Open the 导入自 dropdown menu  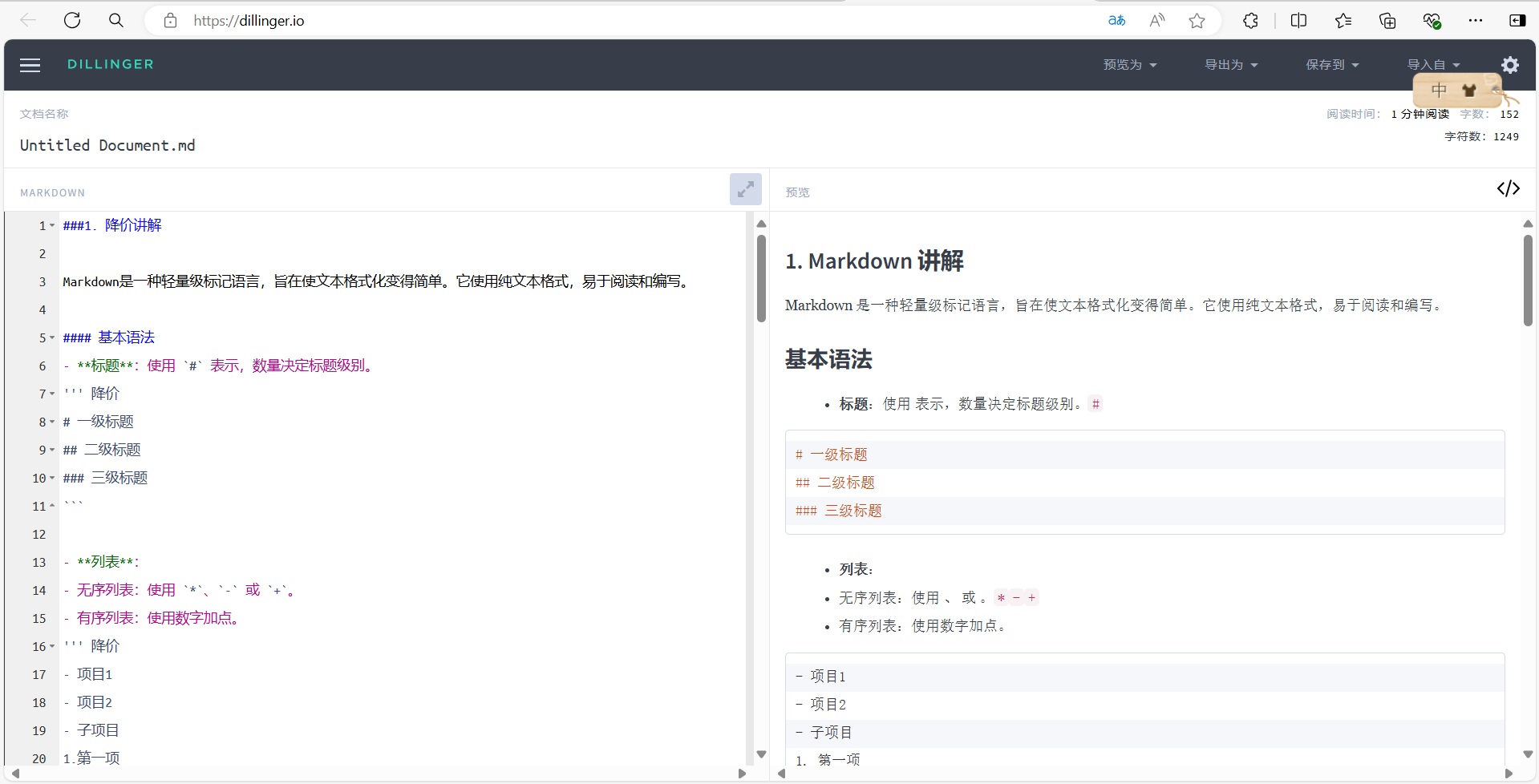[1433, 65]
